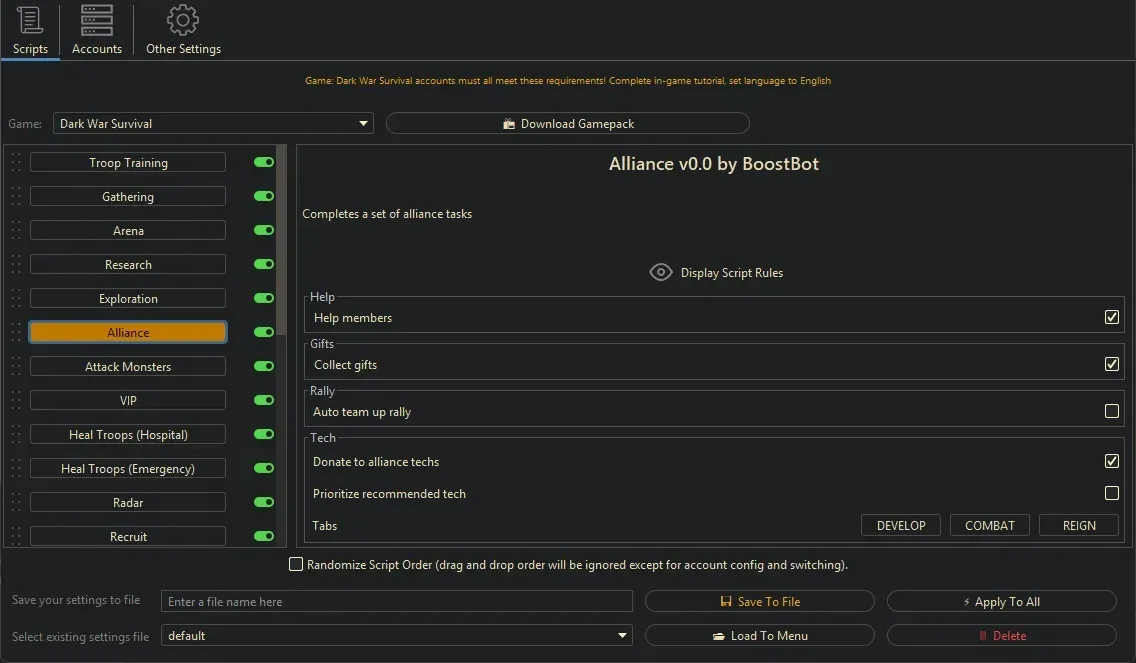Uncheck the Collect gifts checkbox
The height and width of the screenshot is (663, 1136).
(x=1111, y=364)
